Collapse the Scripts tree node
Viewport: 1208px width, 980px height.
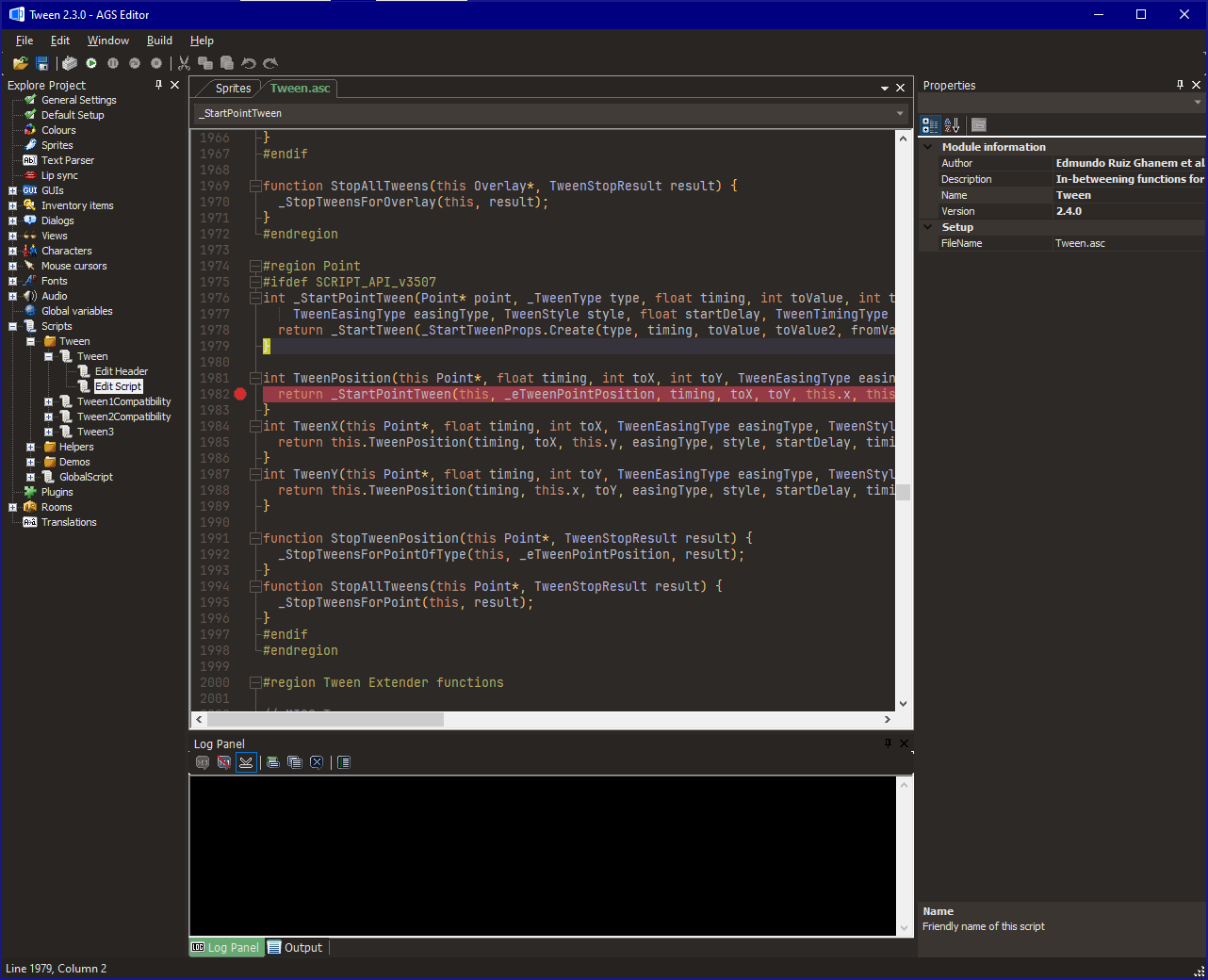pyautogui.click(x=12, y=326)
